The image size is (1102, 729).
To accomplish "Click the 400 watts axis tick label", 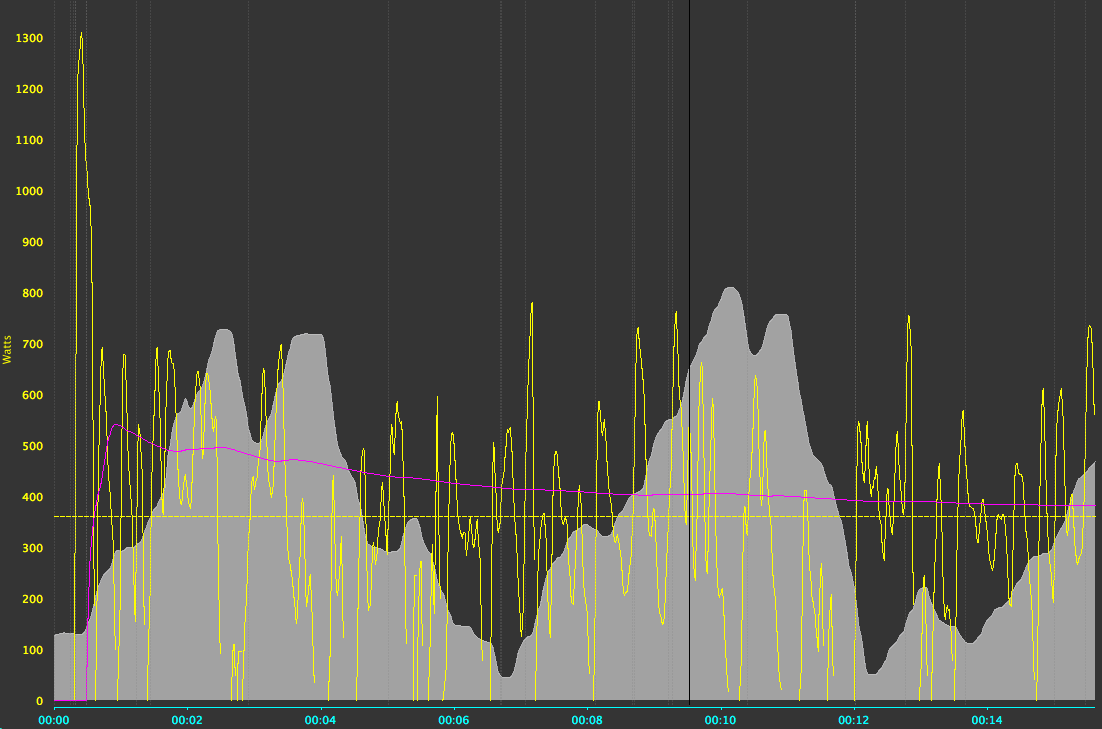I will (33, 498).
